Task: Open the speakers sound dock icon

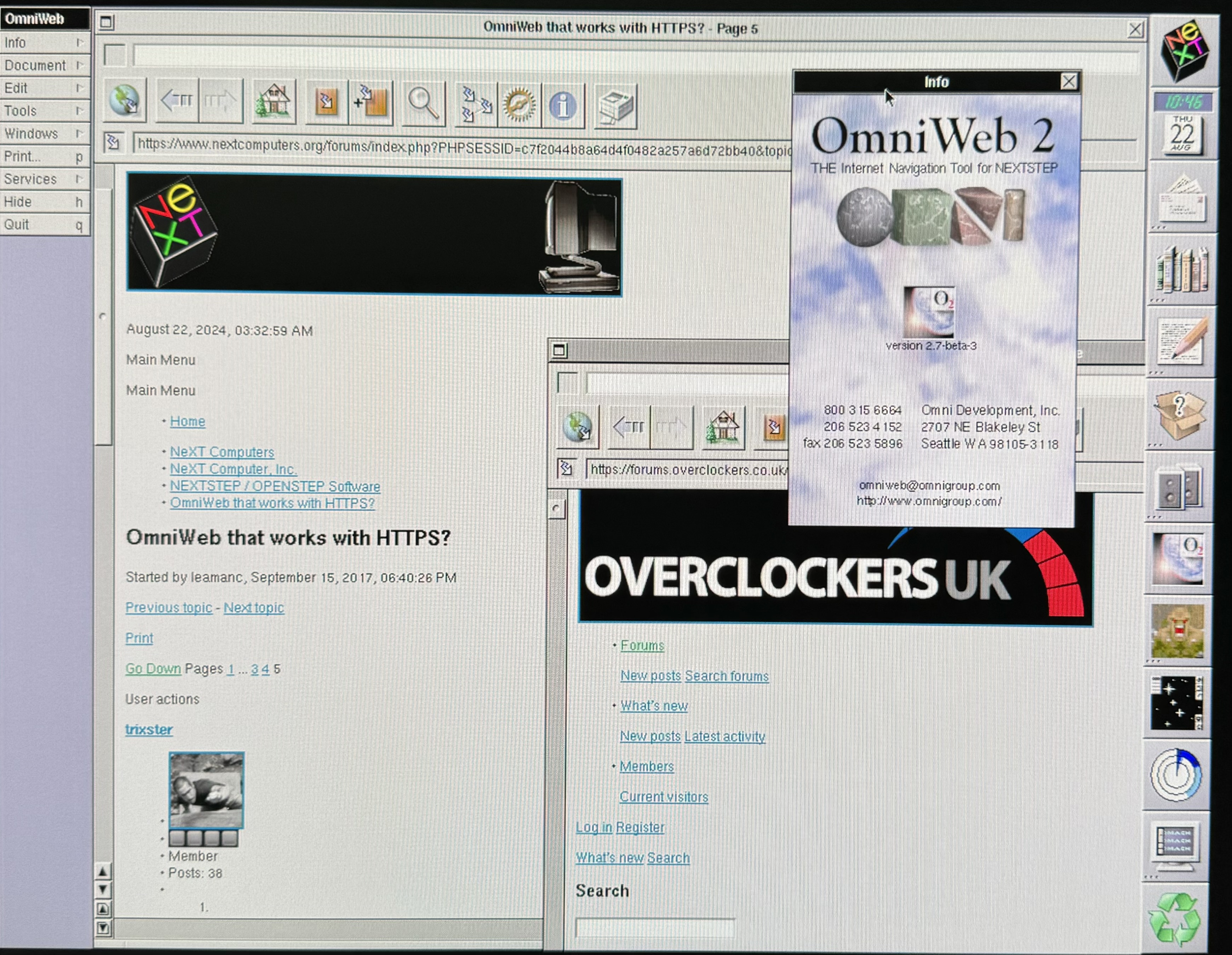Action: [x=1179, y=487]
